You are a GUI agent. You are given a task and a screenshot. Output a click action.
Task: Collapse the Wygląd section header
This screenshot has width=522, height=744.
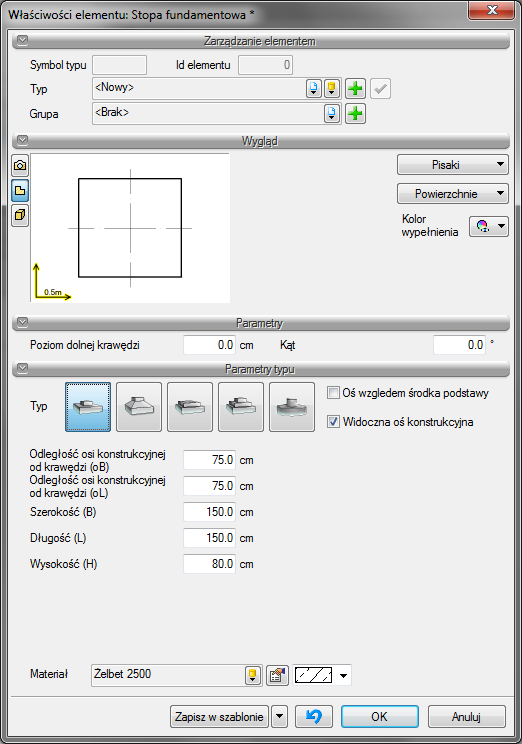pos(22,141)
